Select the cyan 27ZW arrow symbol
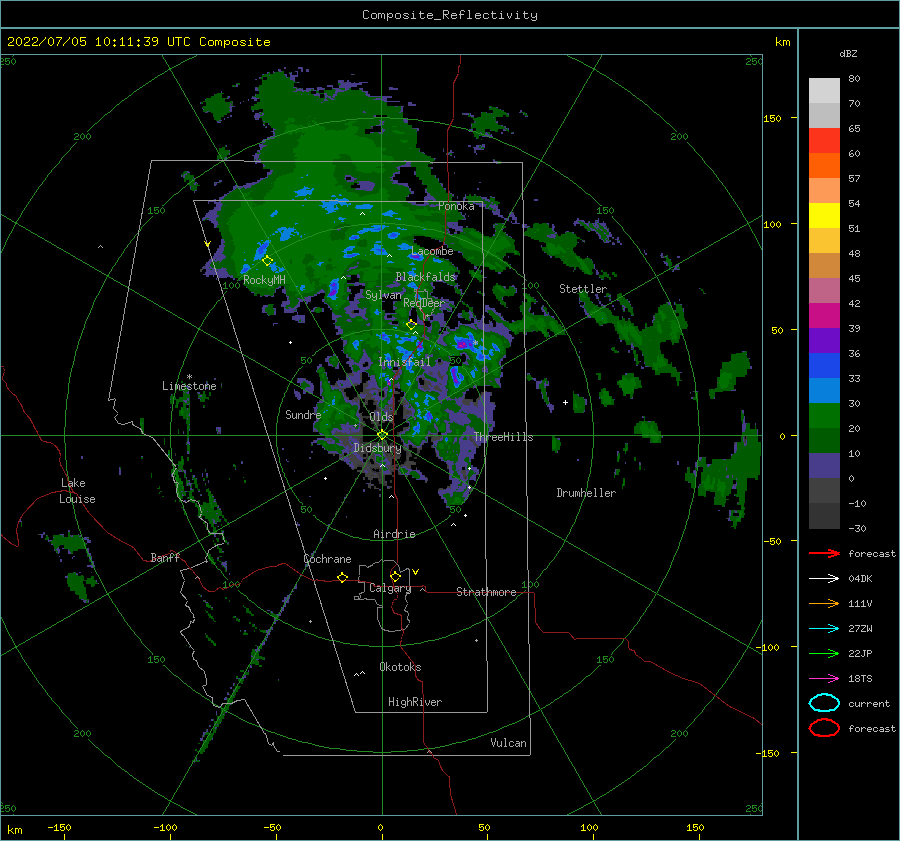Screen dimensions: 900x841 [x=824, y=629]
